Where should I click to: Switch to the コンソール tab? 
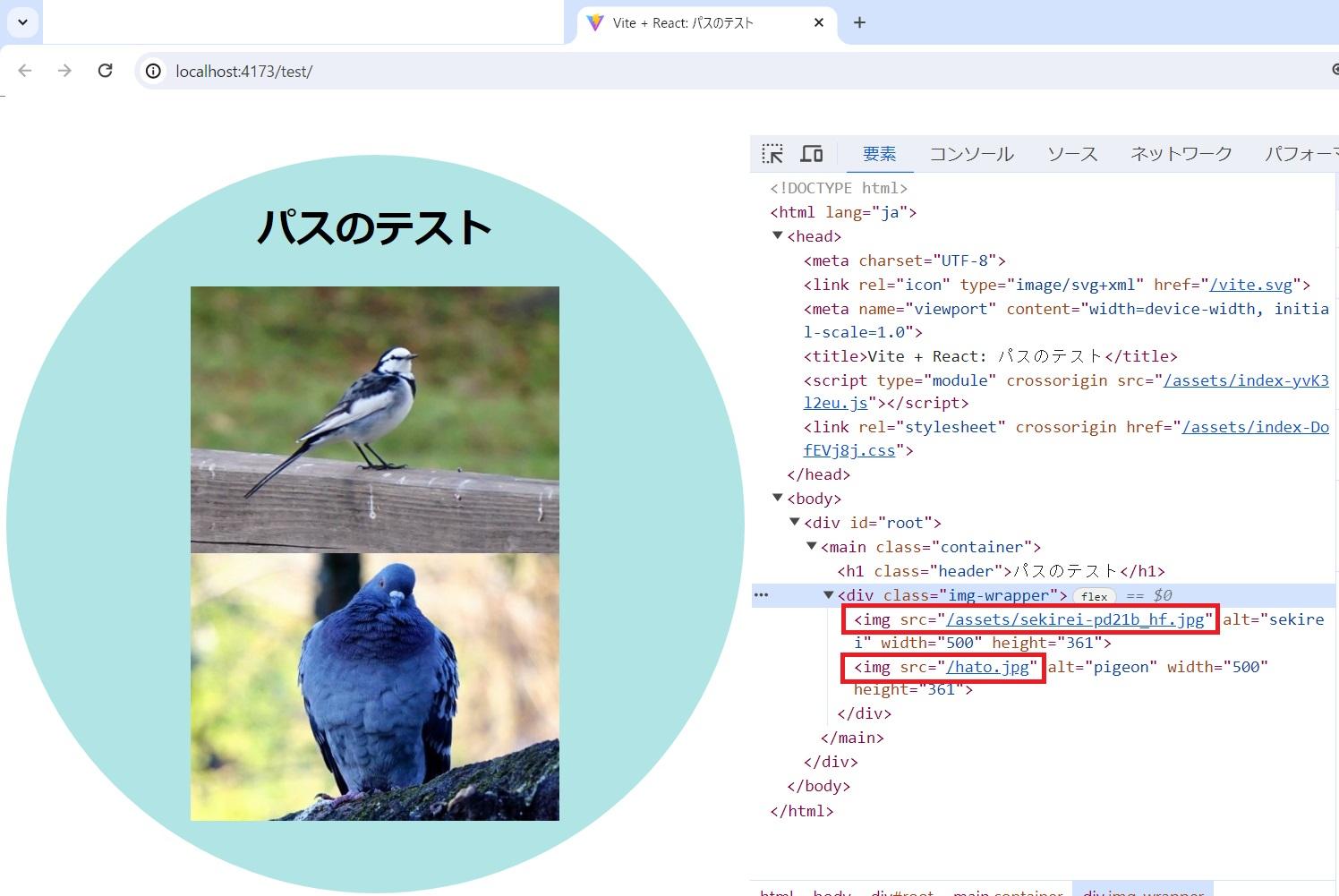point(971,154)
